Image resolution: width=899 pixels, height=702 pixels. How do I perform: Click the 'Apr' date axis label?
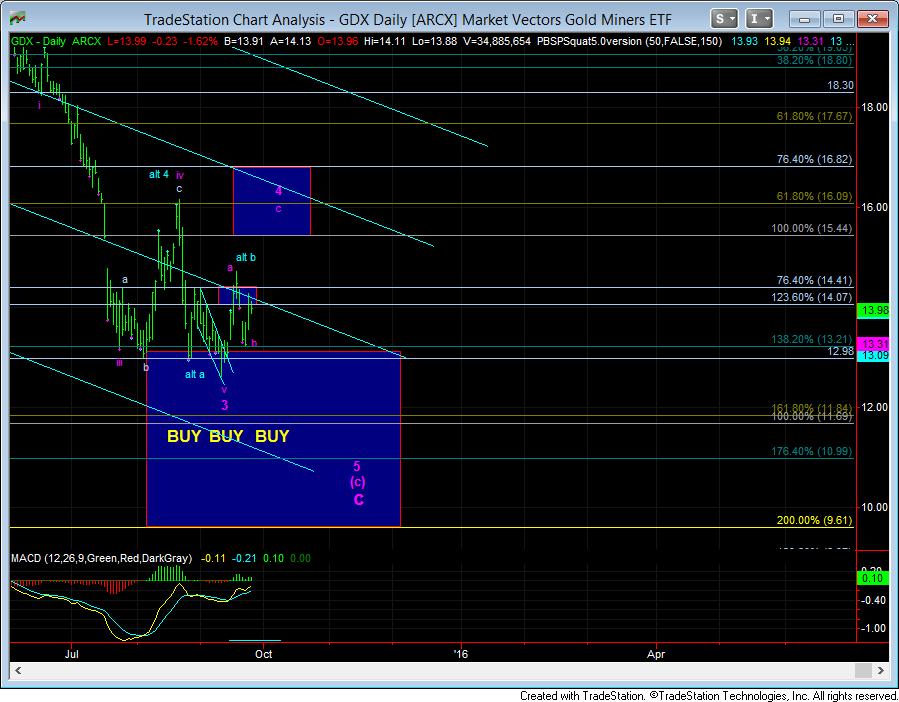click(x=656, y=654)
